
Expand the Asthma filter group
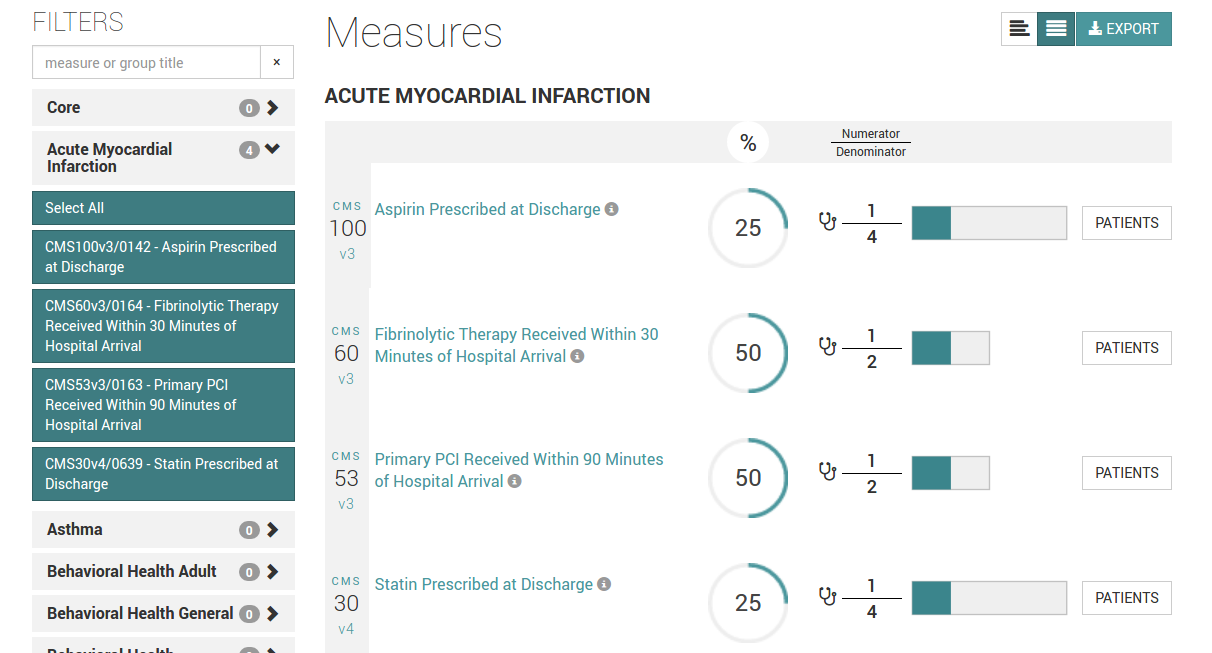(x=163, y=530)
